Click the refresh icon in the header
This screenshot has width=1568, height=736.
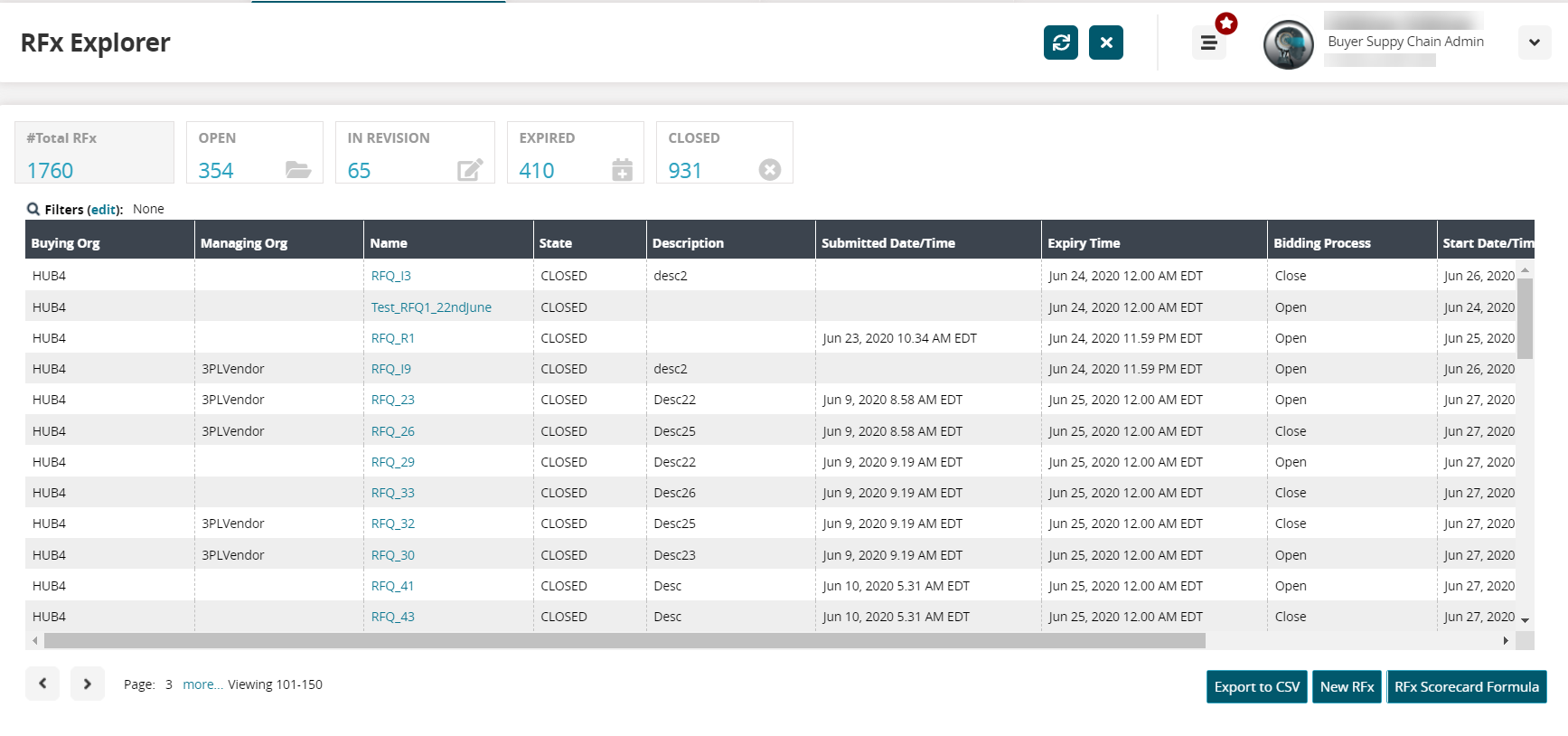click(1060, 42)
